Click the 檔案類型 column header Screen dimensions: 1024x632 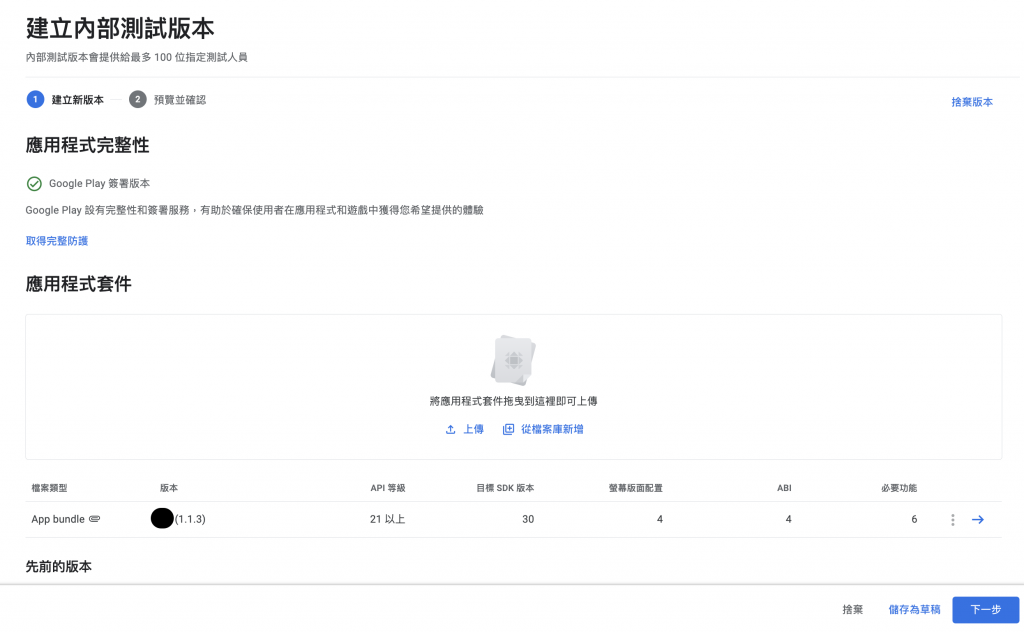(50, 488)
